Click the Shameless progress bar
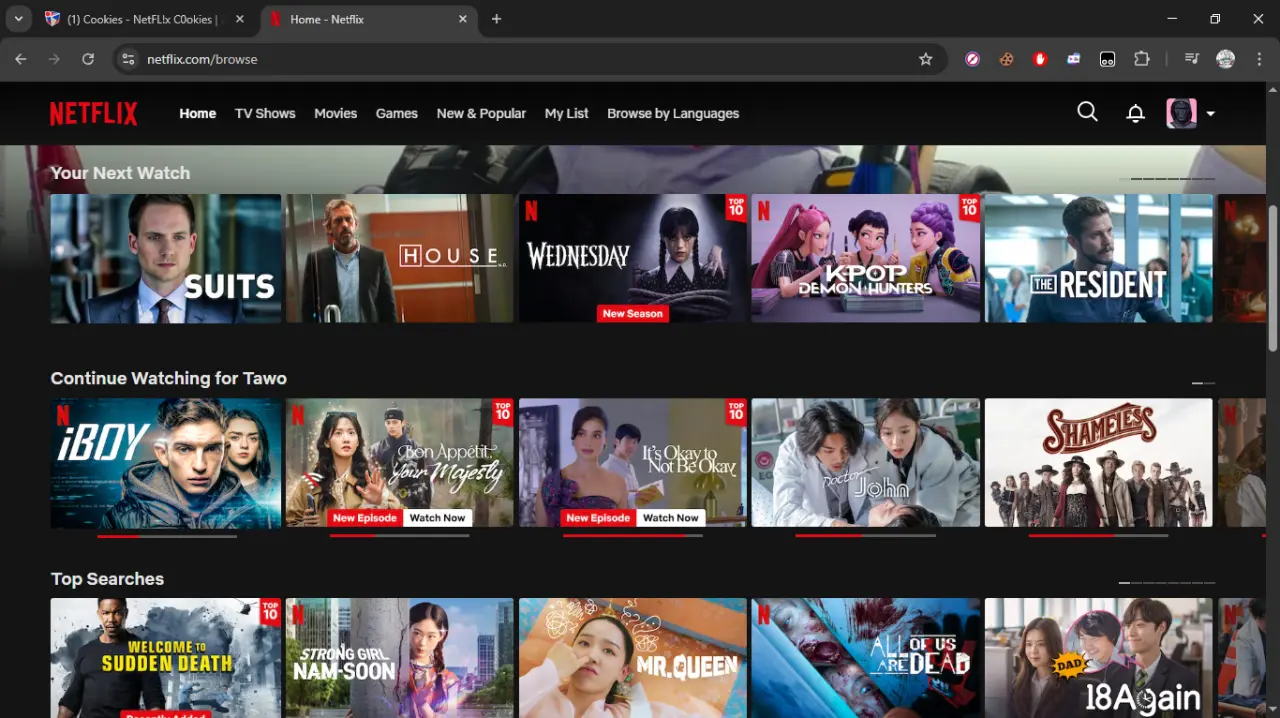The height and width of the screenshot is (718, 1280). pyautogui.click(x=1099, y=536)
